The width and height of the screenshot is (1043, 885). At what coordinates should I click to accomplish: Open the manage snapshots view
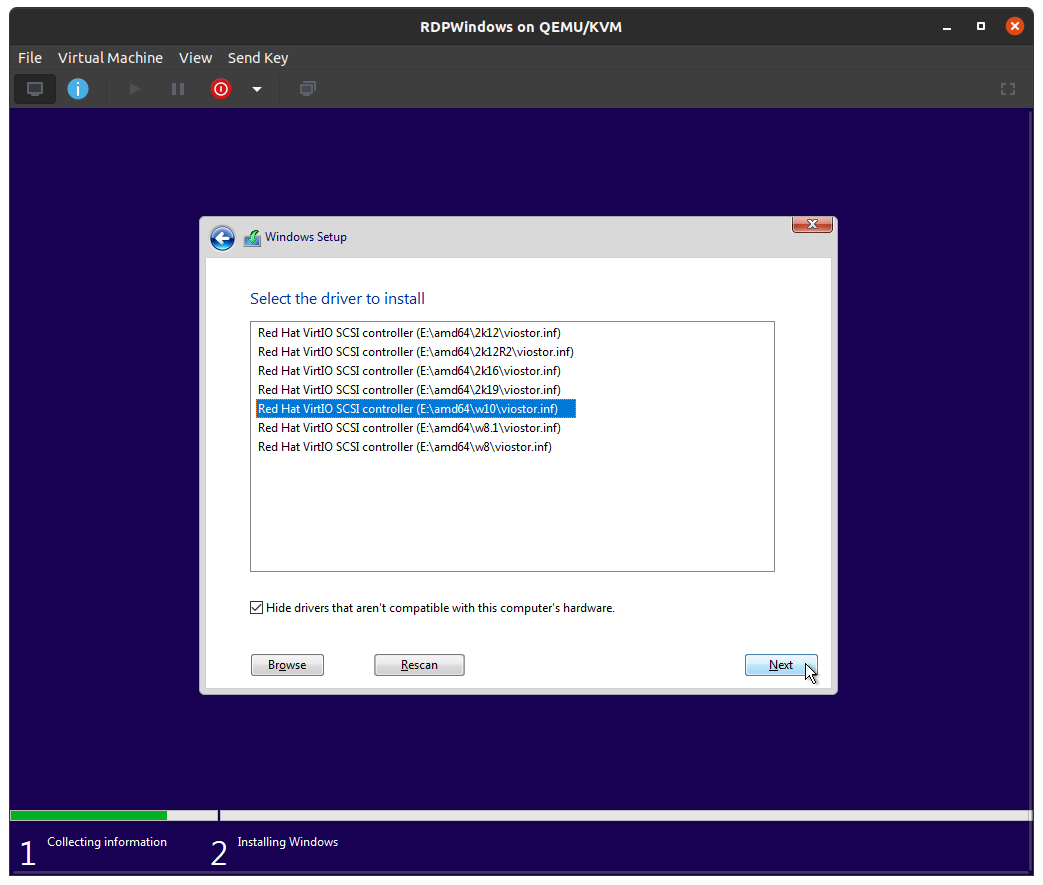tap(308, 89)
